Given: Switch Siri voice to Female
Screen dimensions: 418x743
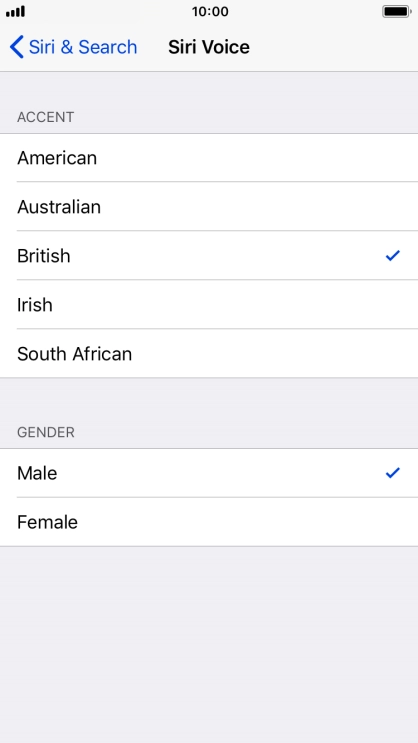Looking at the screenshot, I should point(209,522).
